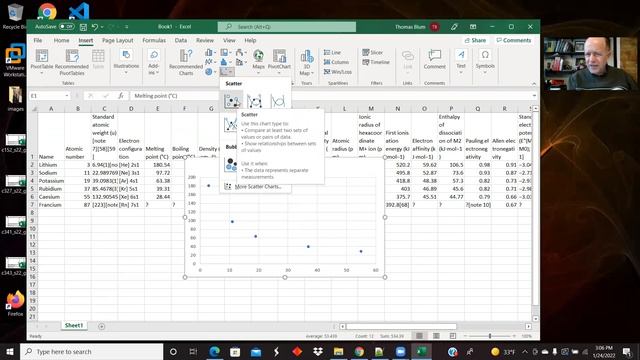Insert a Comment from ribbon
The image size is (640, 360).
434,60
